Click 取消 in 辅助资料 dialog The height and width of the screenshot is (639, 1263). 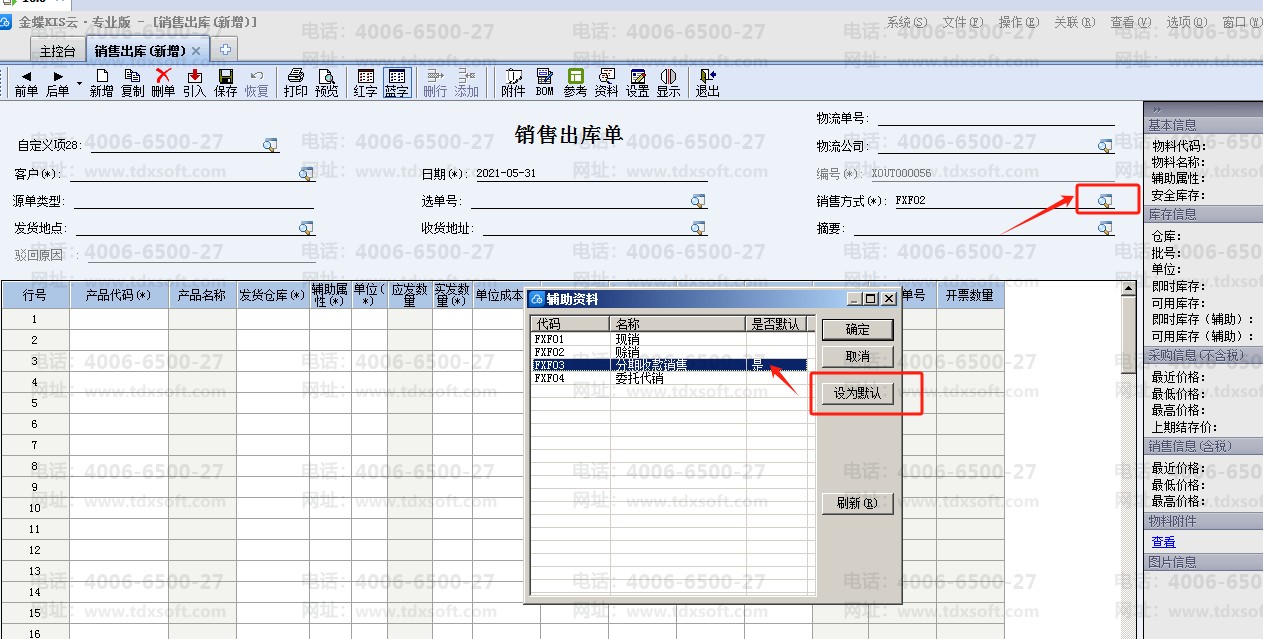pos(857,357)
